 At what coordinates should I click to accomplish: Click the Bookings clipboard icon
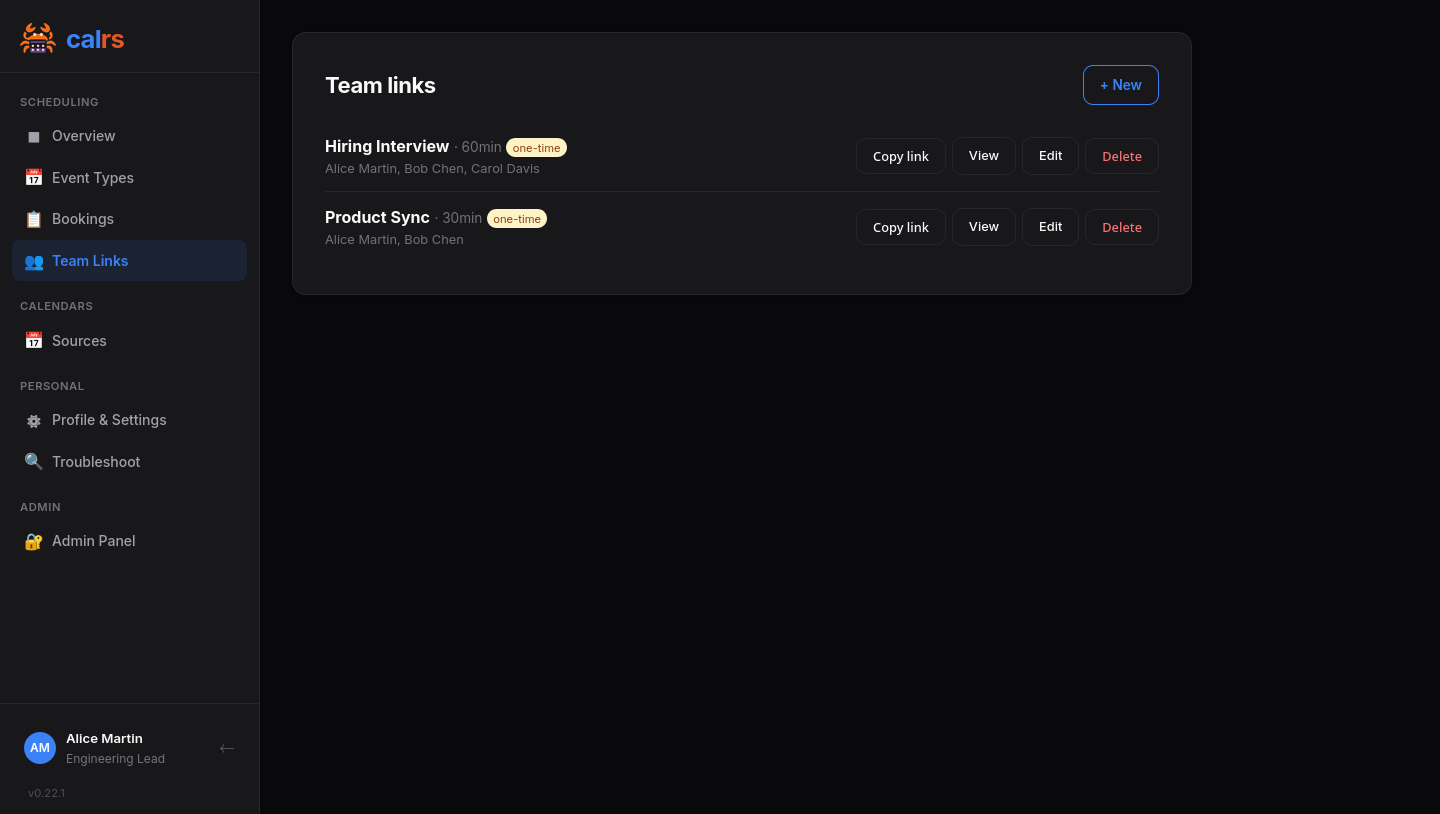point(34,219)
